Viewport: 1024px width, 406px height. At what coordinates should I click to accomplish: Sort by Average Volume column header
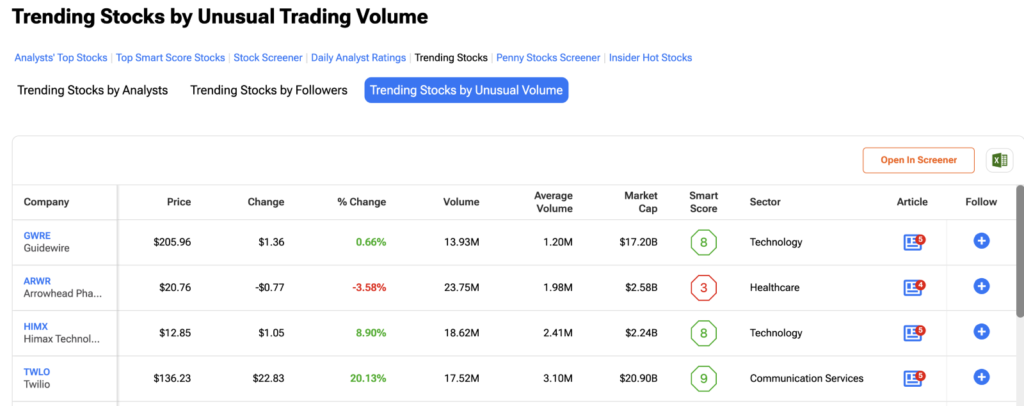point(553,202)
